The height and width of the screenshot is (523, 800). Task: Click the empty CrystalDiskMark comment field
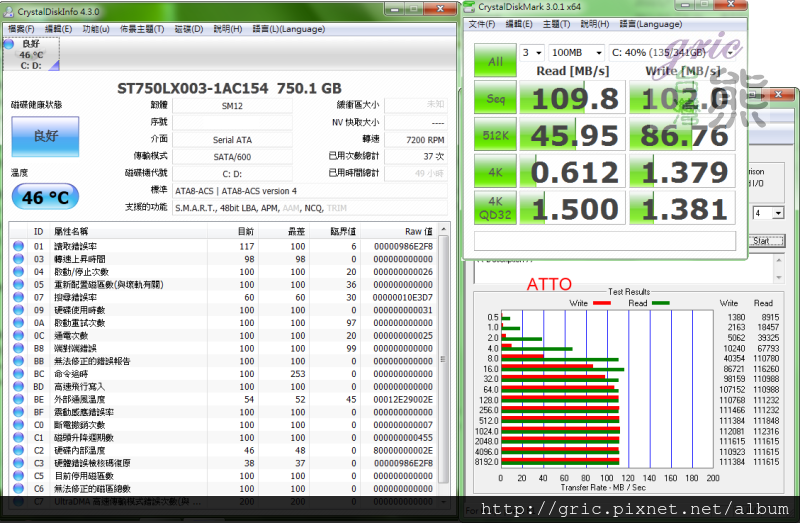coord(605,240)
